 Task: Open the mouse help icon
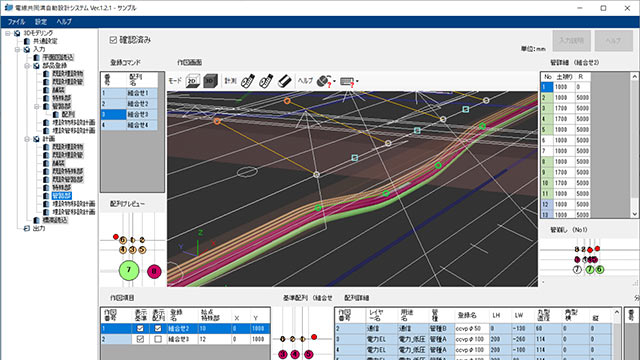(324, 81)
